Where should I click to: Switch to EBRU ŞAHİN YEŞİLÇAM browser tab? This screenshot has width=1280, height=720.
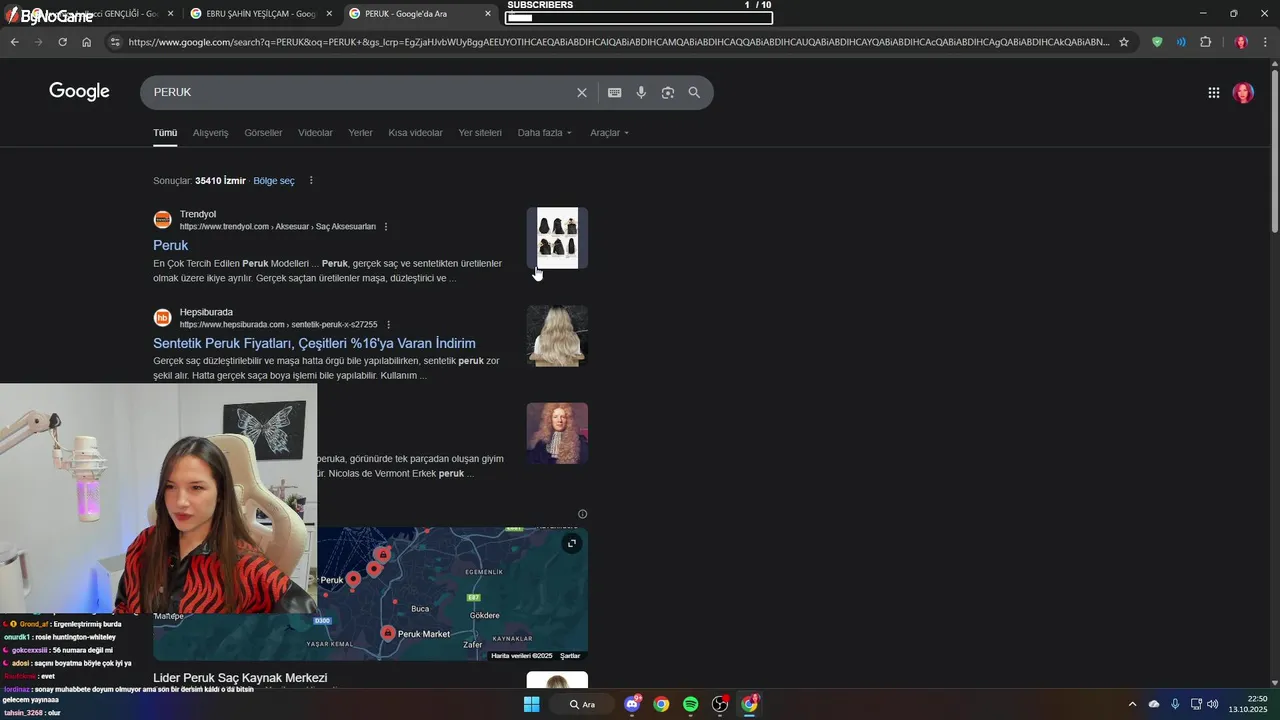[x=260, y=14]
